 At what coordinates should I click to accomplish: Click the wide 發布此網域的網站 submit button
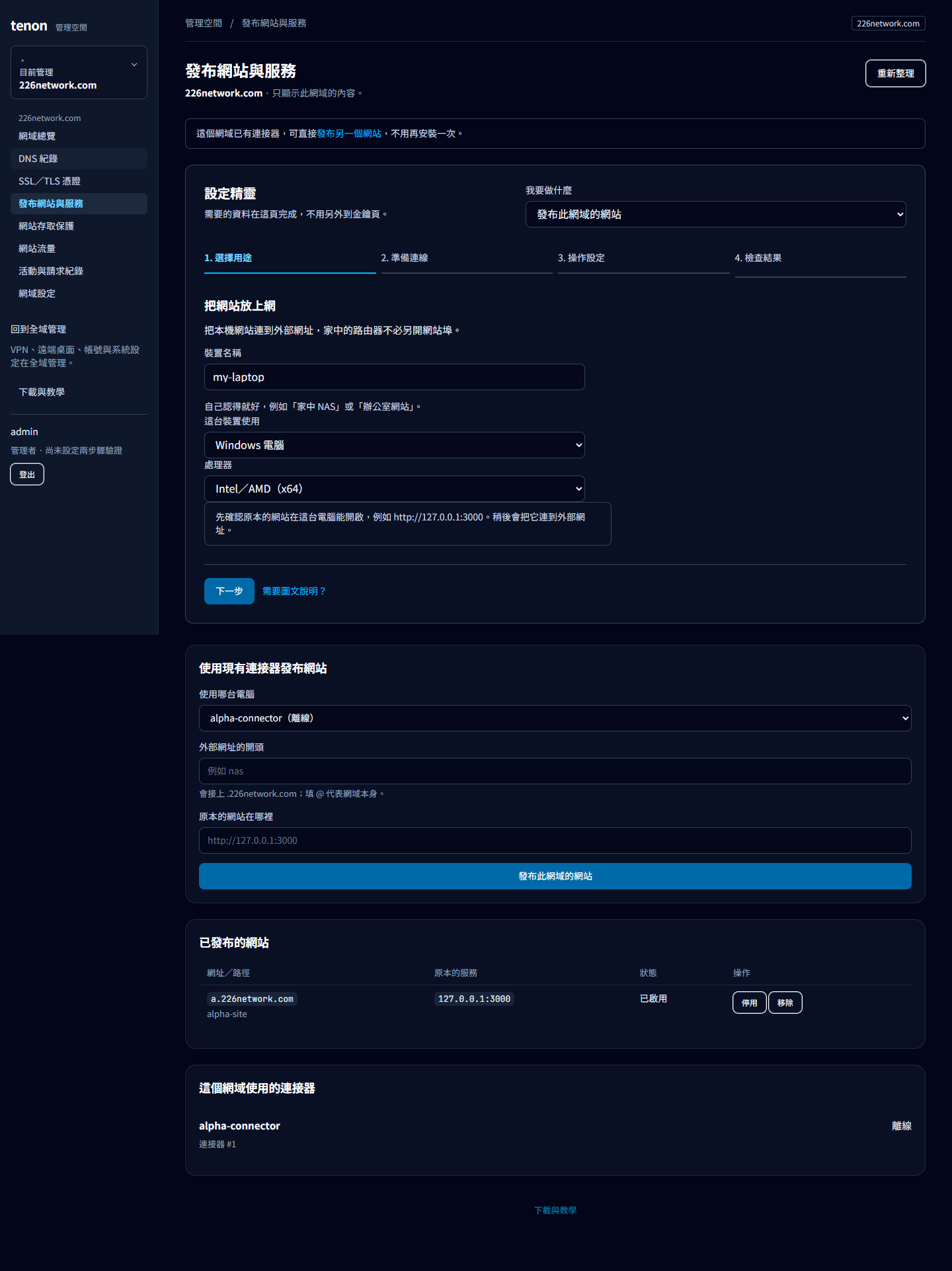tap(555, 876)
